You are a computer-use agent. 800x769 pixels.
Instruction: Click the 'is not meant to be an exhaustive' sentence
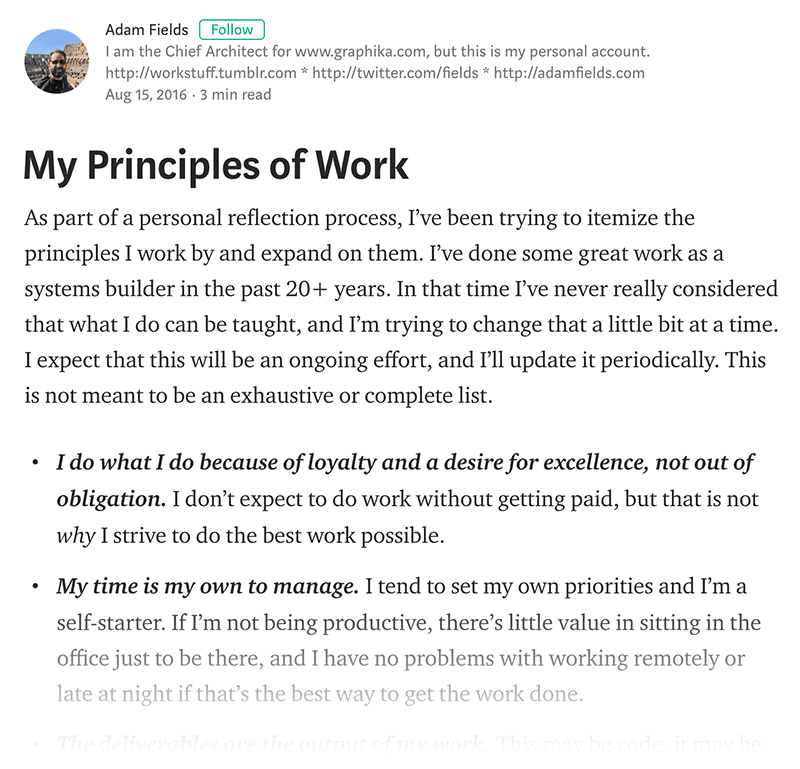pos(258,395)
